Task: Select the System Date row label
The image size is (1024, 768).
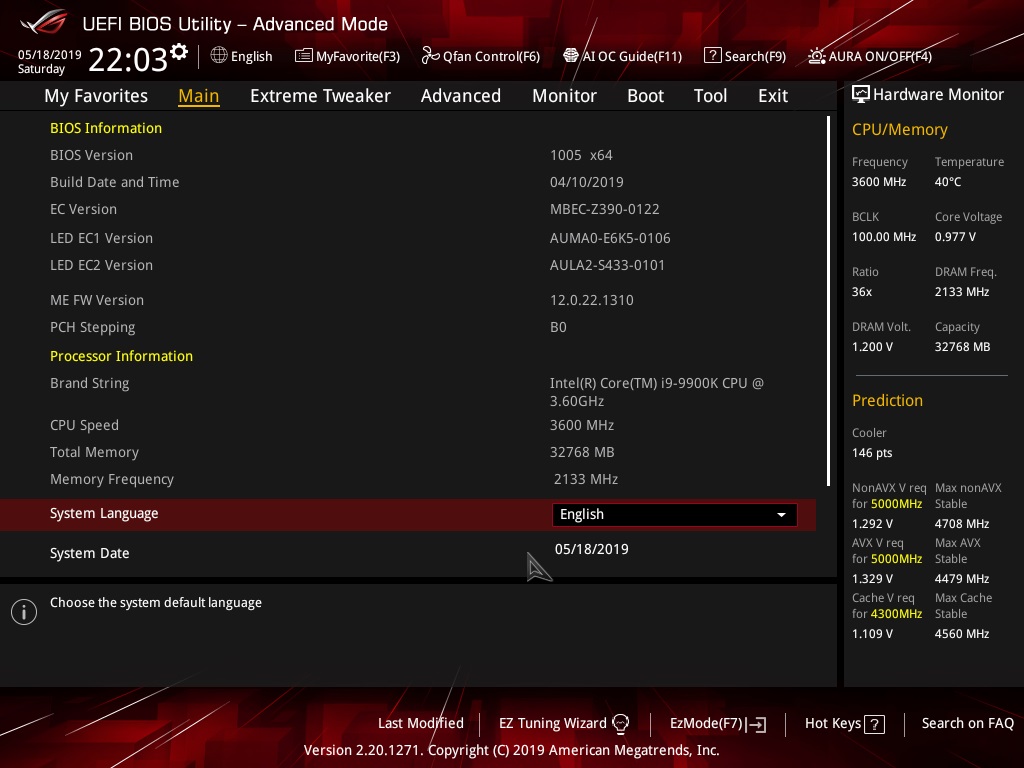Action: 89,553
